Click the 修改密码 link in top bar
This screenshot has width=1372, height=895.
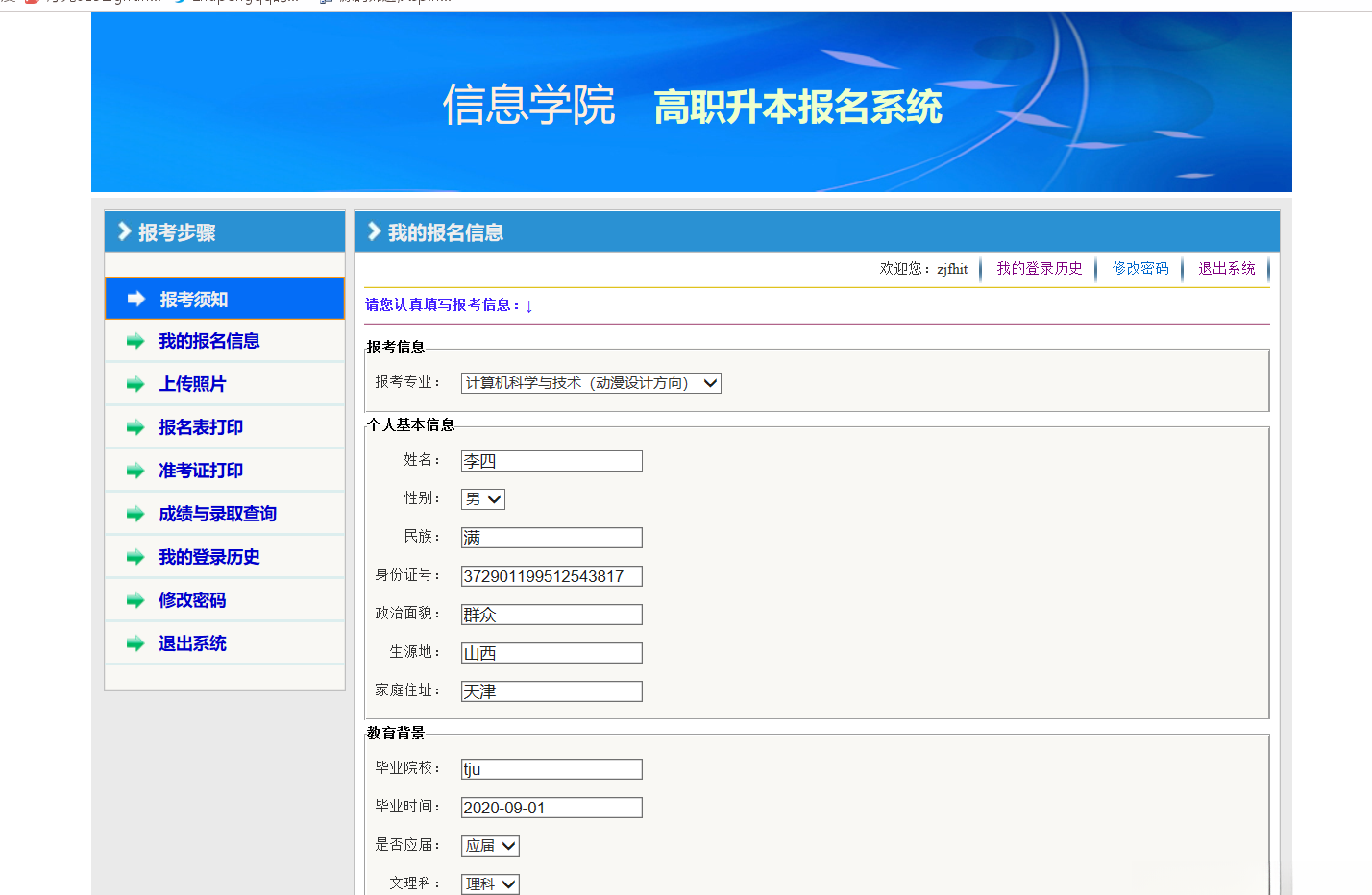click(1139, 269)
